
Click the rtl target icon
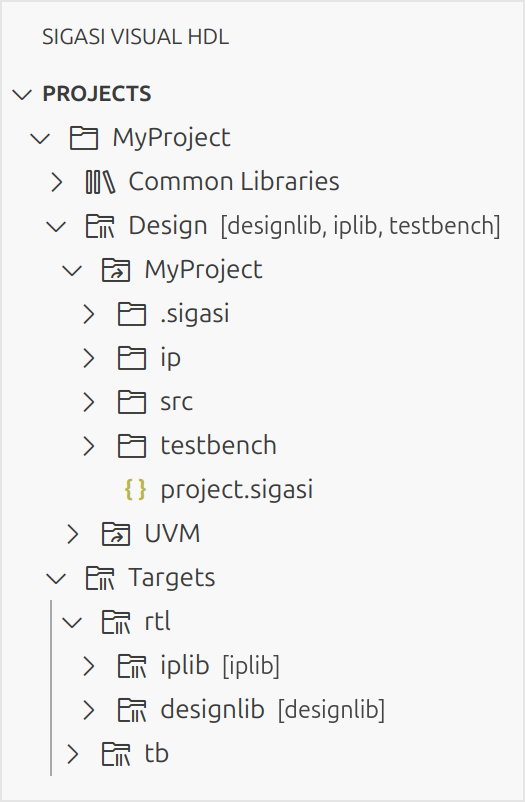click(116, 622)
